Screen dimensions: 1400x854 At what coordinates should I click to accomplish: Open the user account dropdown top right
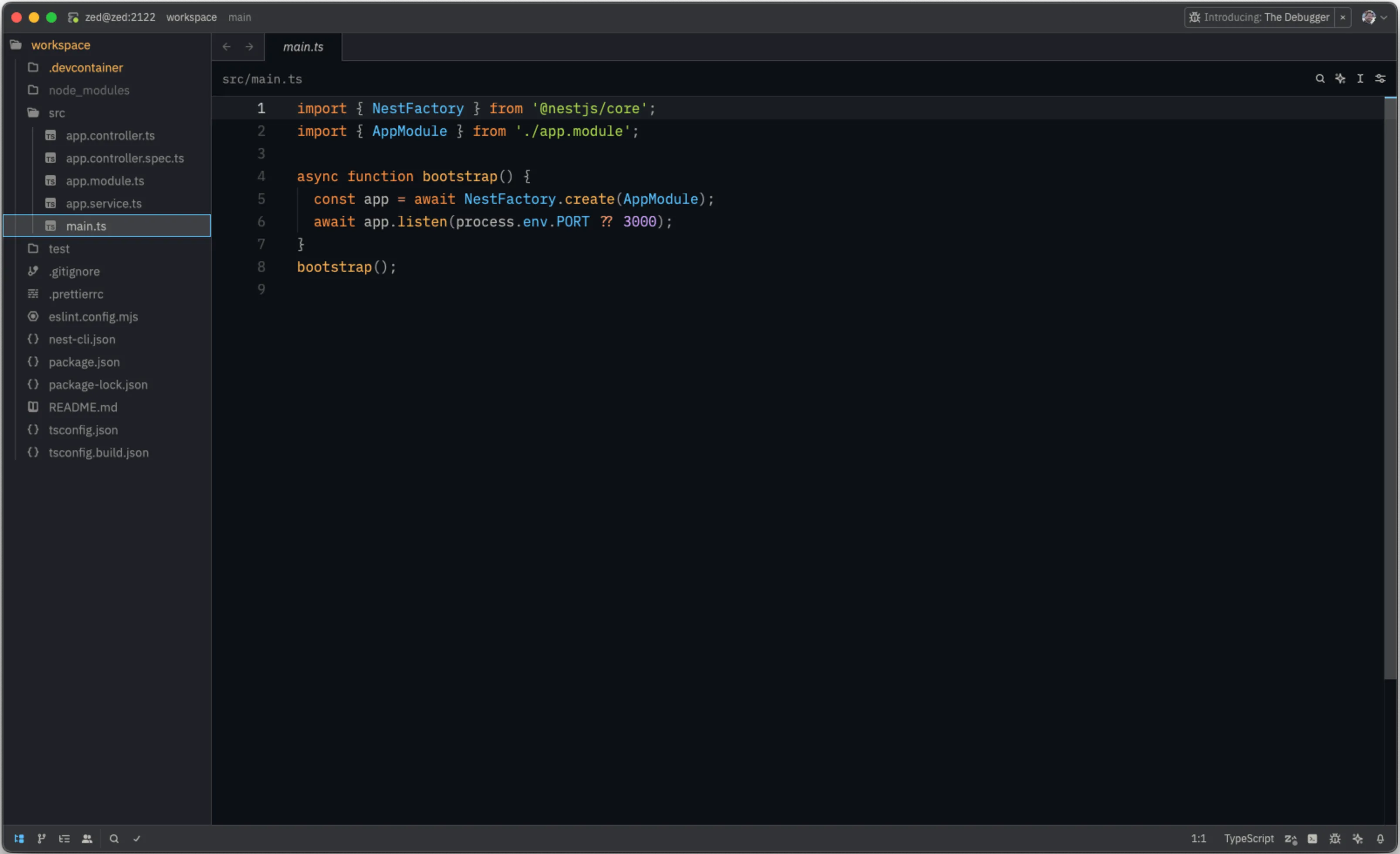click(1376, 17)
